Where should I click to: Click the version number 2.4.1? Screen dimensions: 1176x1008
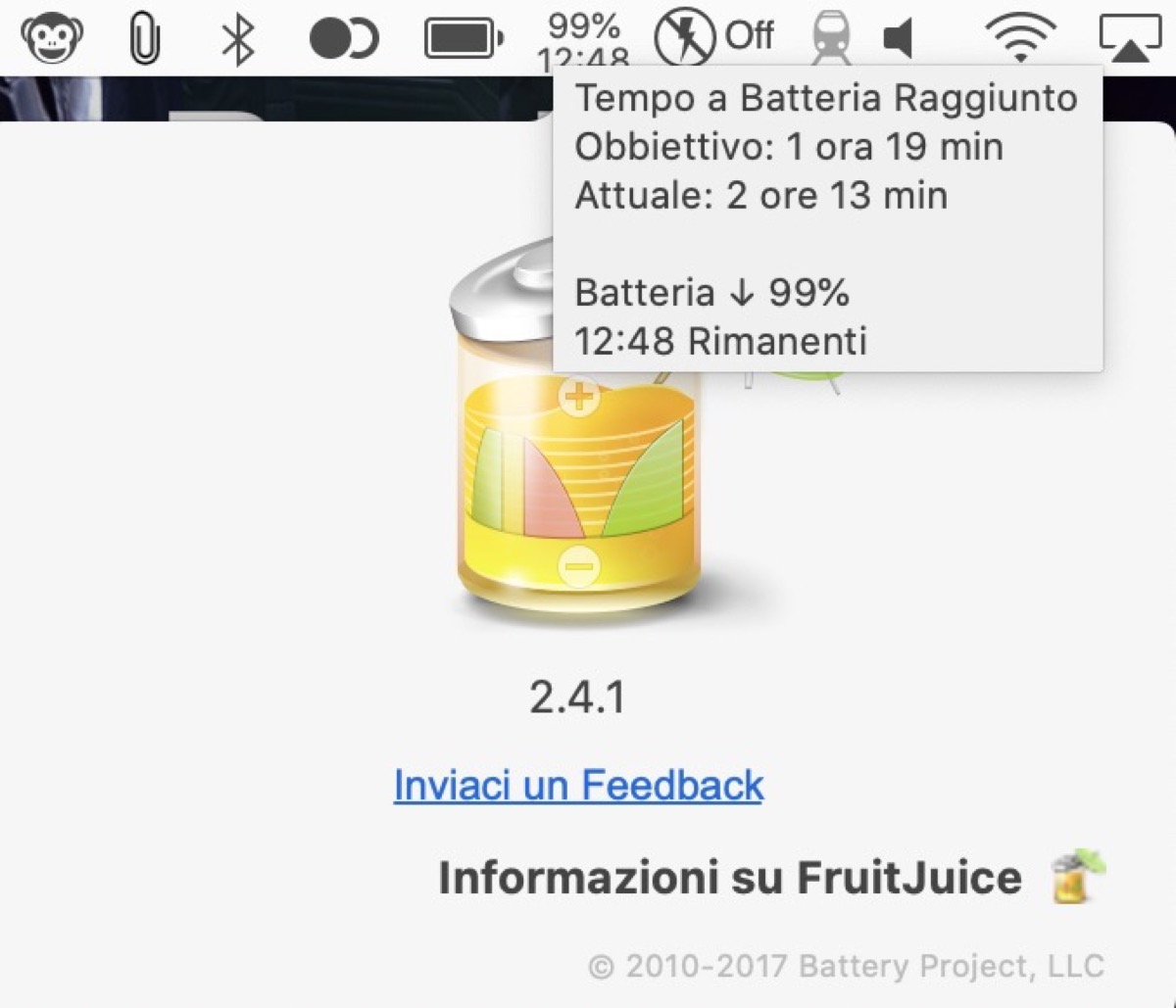point(577,697)
